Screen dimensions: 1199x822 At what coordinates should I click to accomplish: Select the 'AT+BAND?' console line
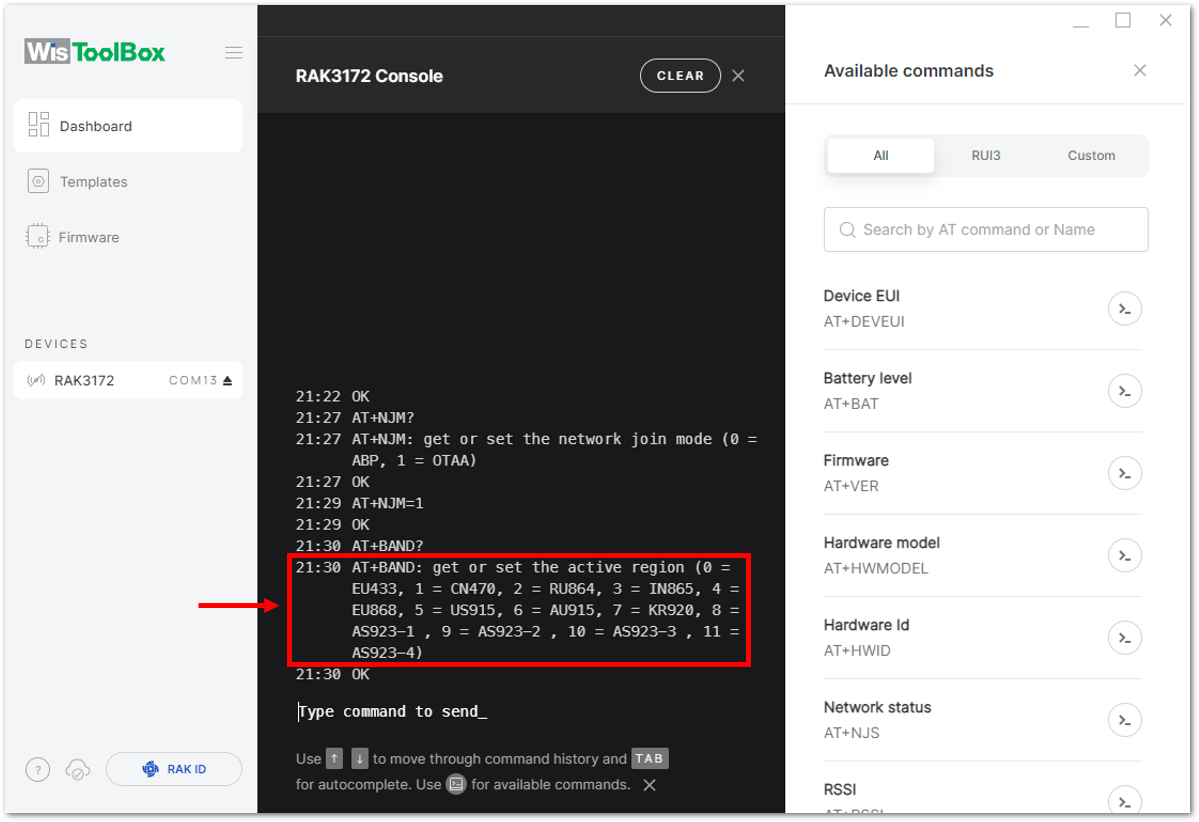(x=388, y=546)
